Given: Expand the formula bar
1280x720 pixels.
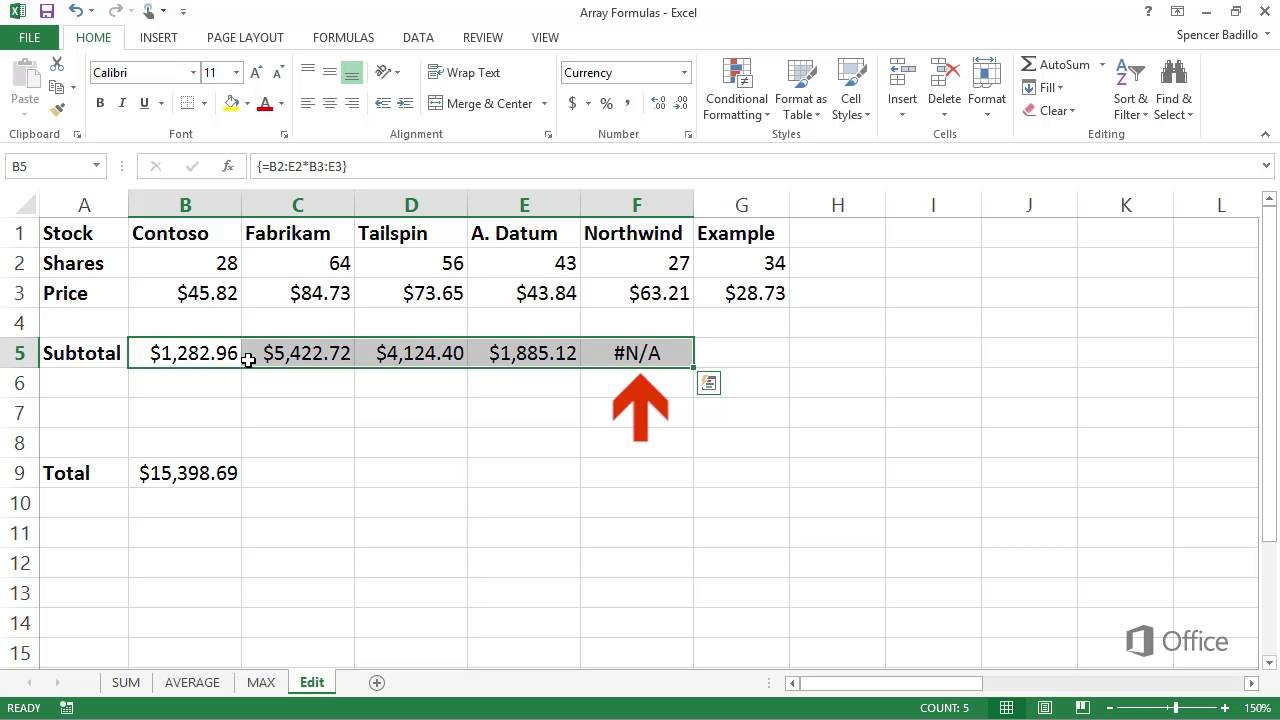Looking at the screenshot, I should 1267,166.
